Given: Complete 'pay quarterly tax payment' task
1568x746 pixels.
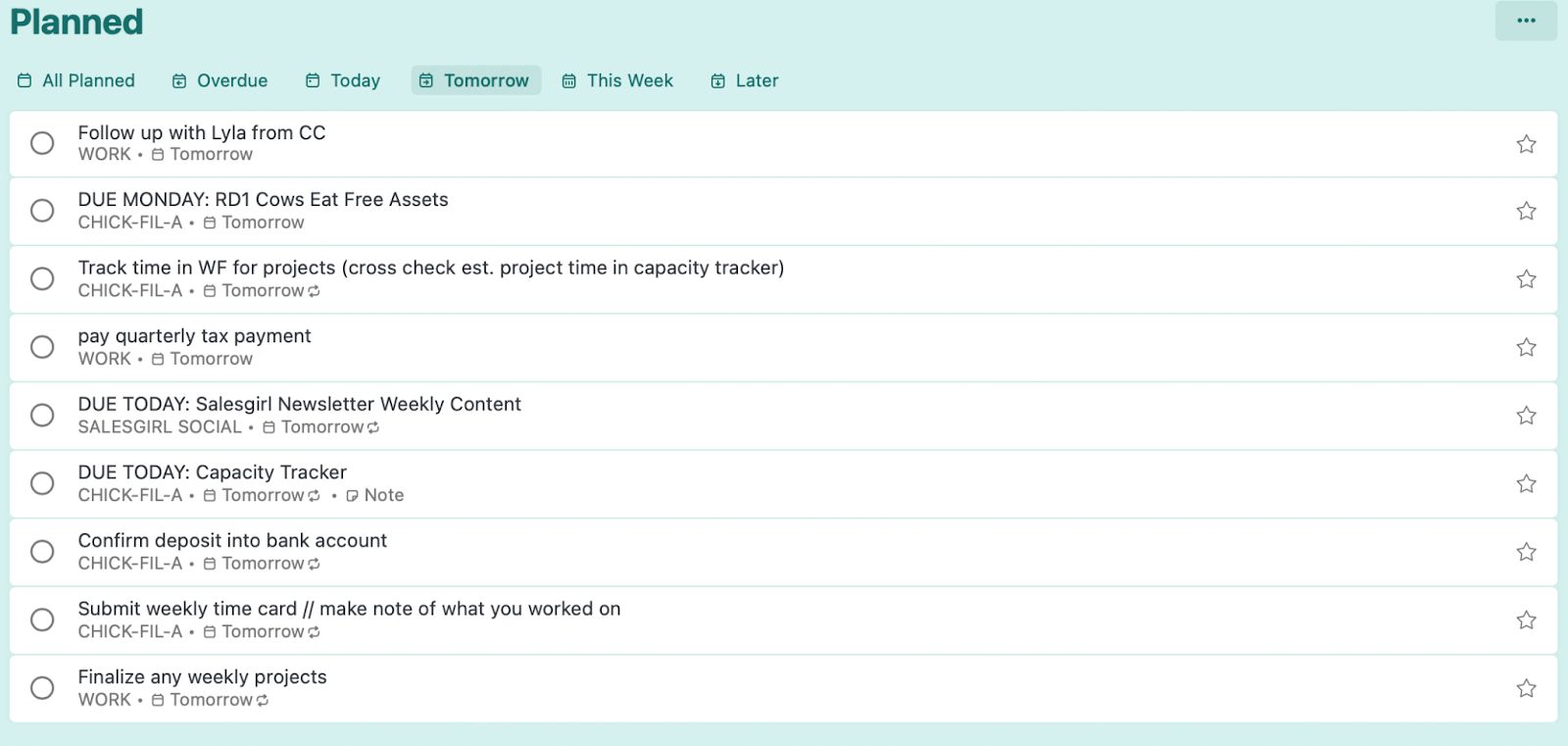Looking at the screenshot, I should 42,347.
